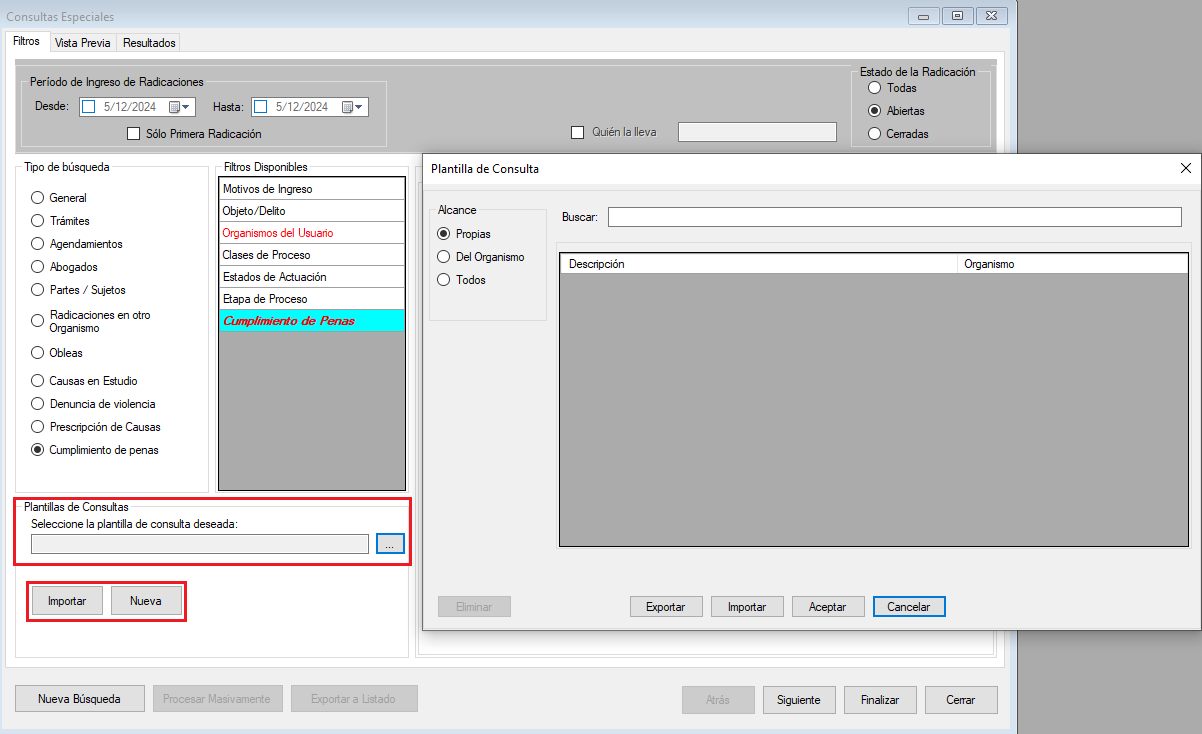Click the Buscar text field
This screenshot has width=1202, height=734.
[894, 217]
